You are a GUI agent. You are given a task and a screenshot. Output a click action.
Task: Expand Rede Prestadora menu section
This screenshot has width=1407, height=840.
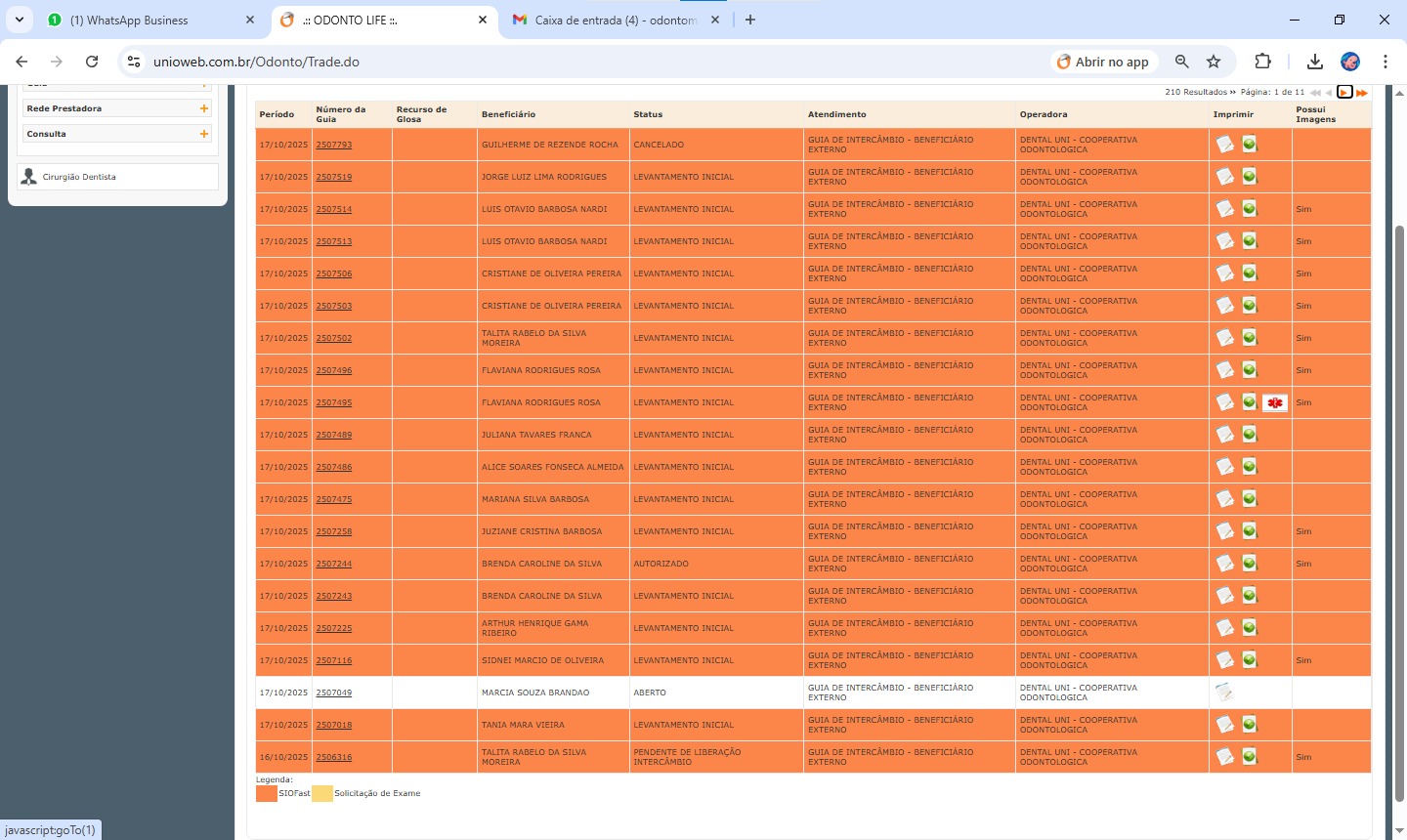(x=204, y=108)
